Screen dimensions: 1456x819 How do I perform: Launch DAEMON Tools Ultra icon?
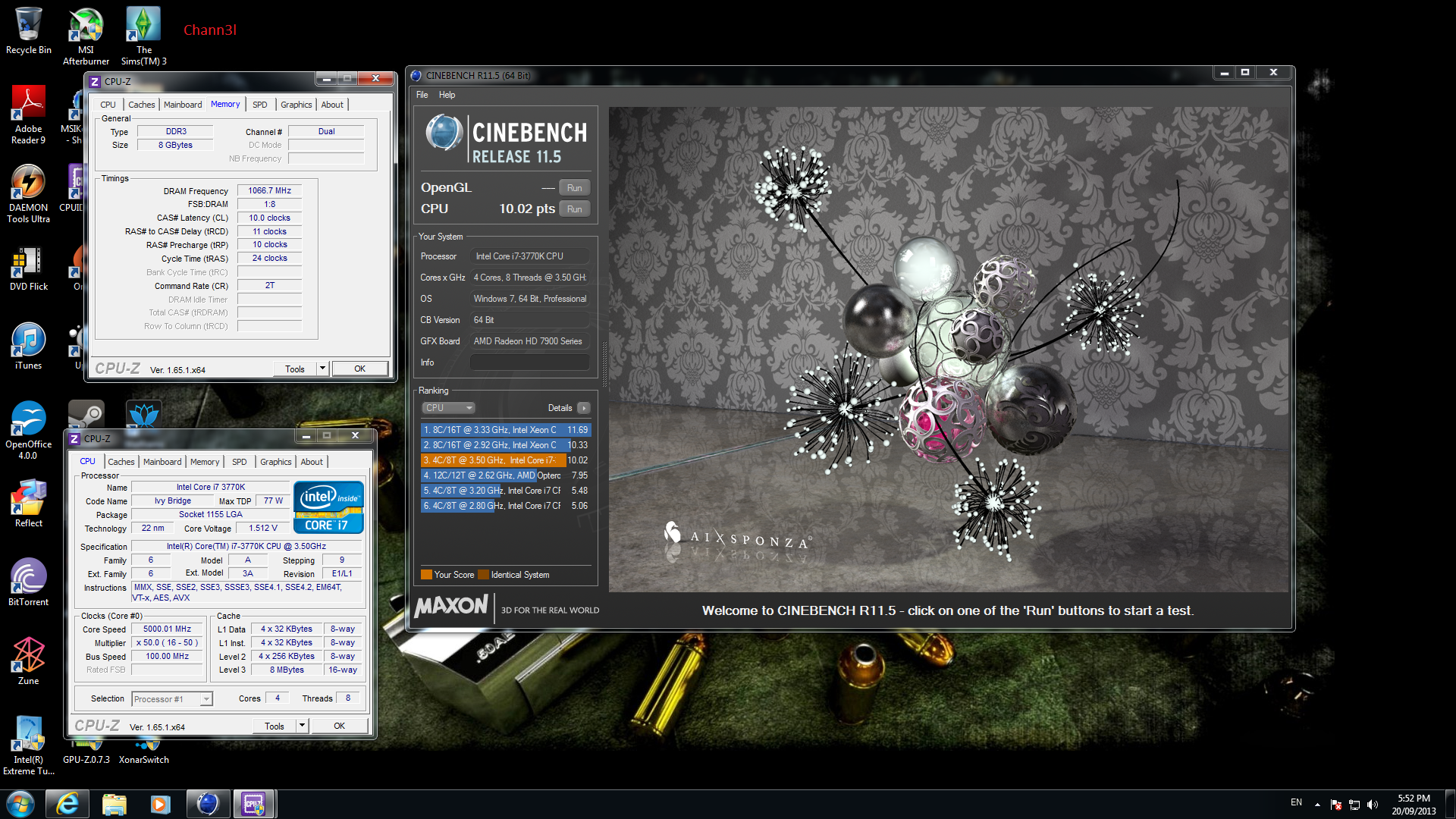click(28, 193)
